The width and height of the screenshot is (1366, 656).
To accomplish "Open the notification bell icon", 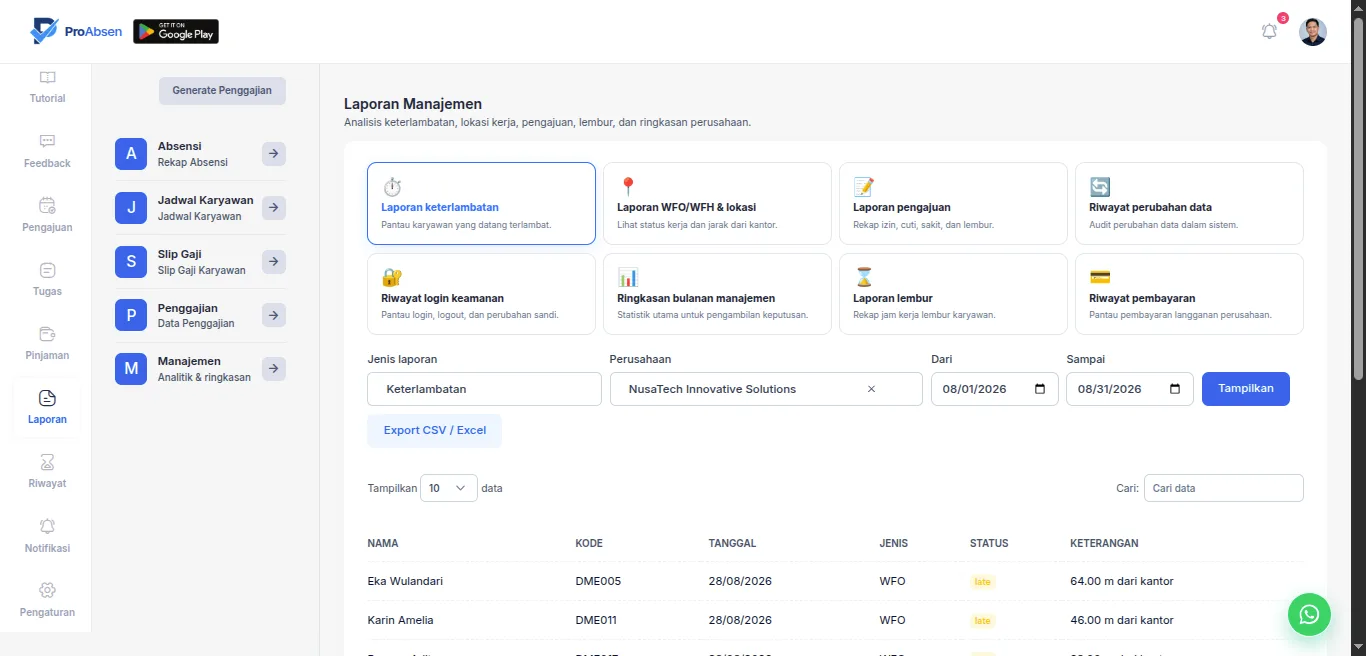I will (x=1269, y=31).
